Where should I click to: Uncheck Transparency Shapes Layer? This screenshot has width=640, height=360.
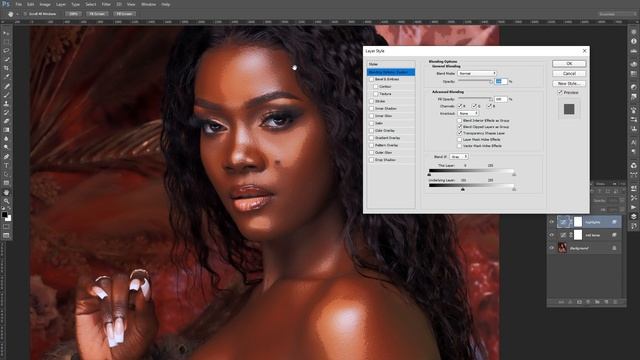[x=460, y=133]
